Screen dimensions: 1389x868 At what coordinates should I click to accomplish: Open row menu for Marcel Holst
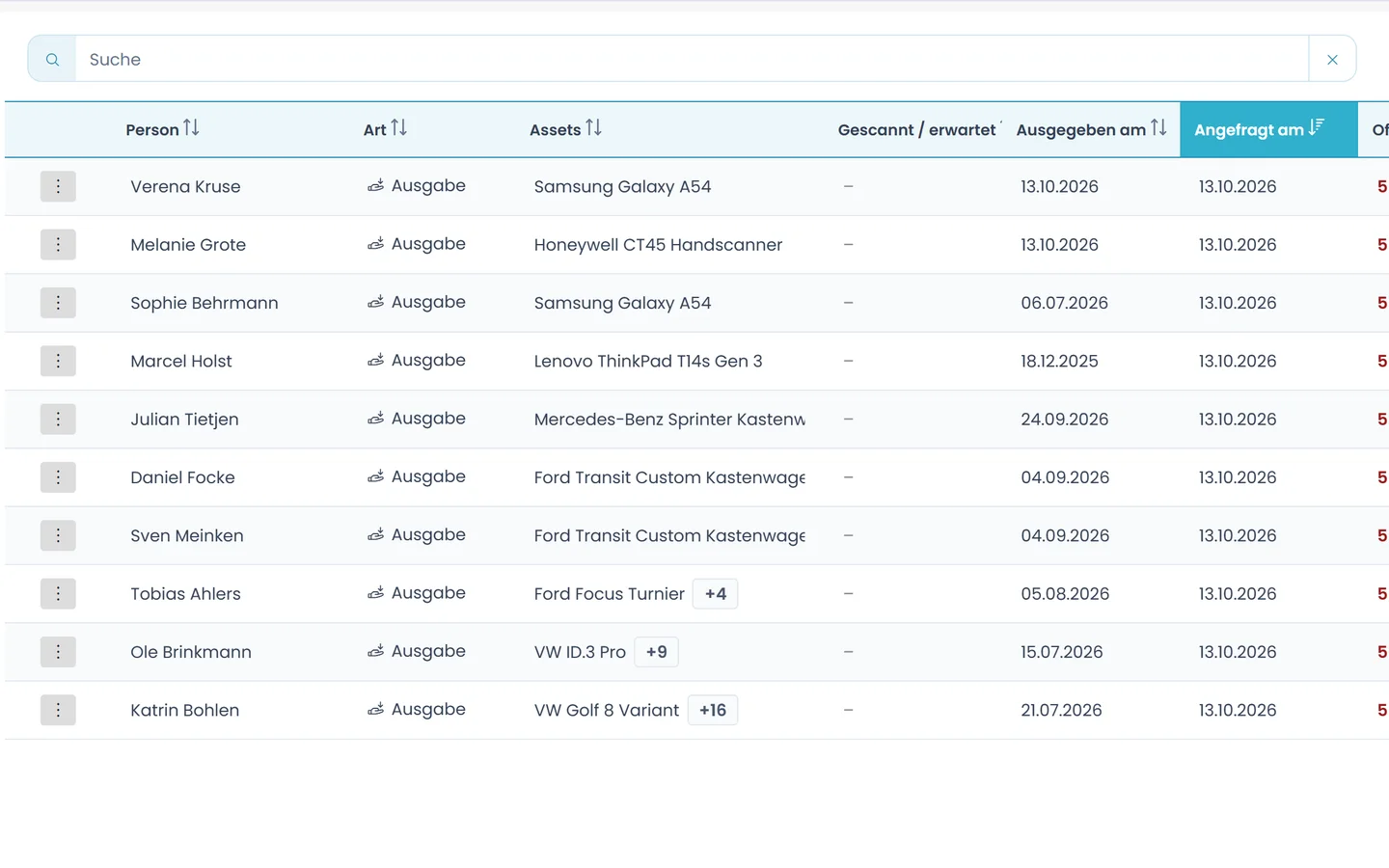[x=58, y=361]
